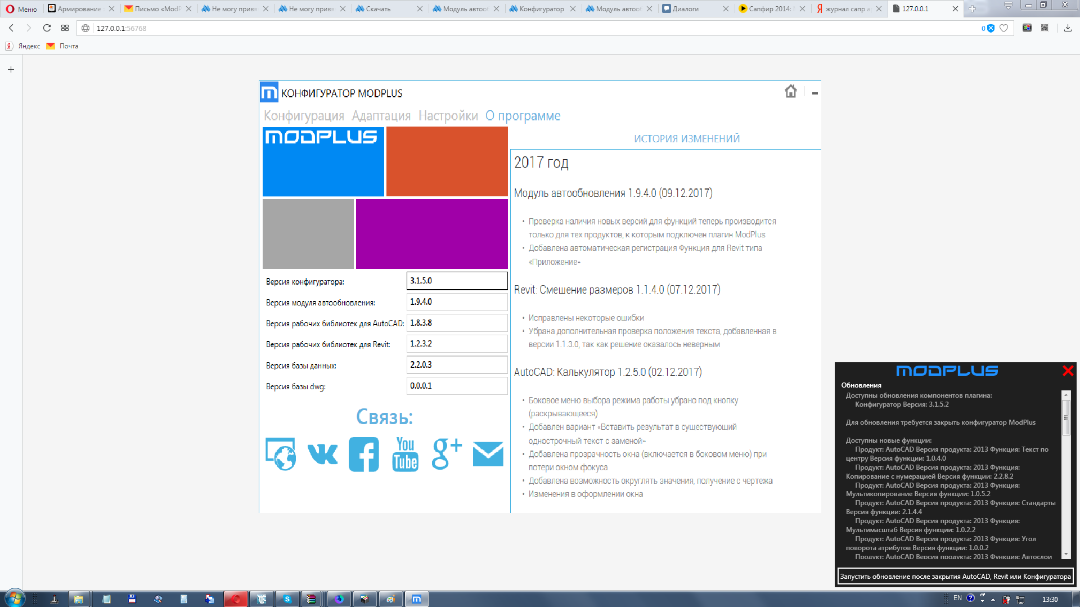Open the Opera Меню button
The image size is (1080, 607).
(x=21, y=9)
